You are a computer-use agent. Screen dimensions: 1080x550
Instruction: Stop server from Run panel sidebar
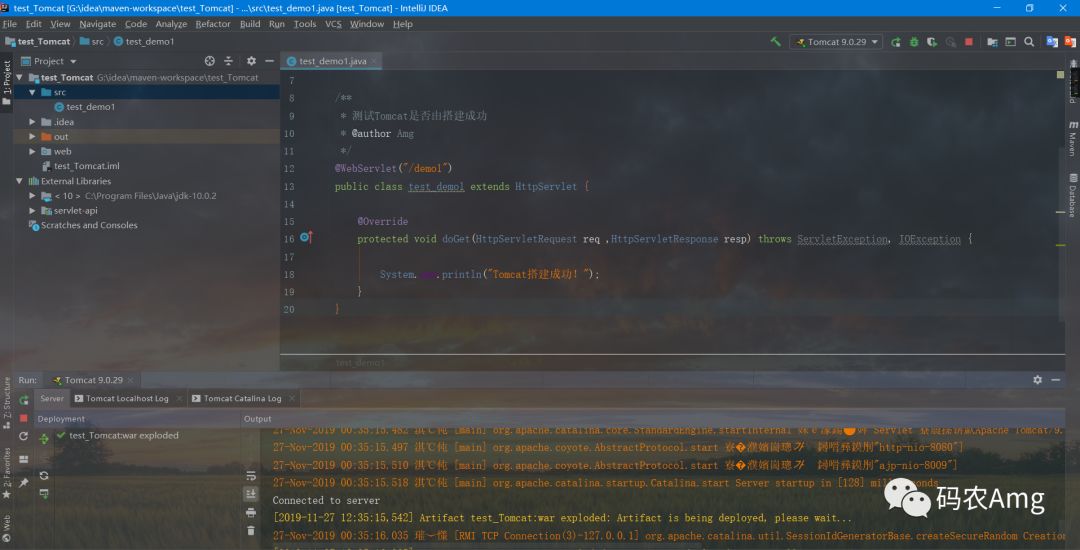click(x=24, y=418)
